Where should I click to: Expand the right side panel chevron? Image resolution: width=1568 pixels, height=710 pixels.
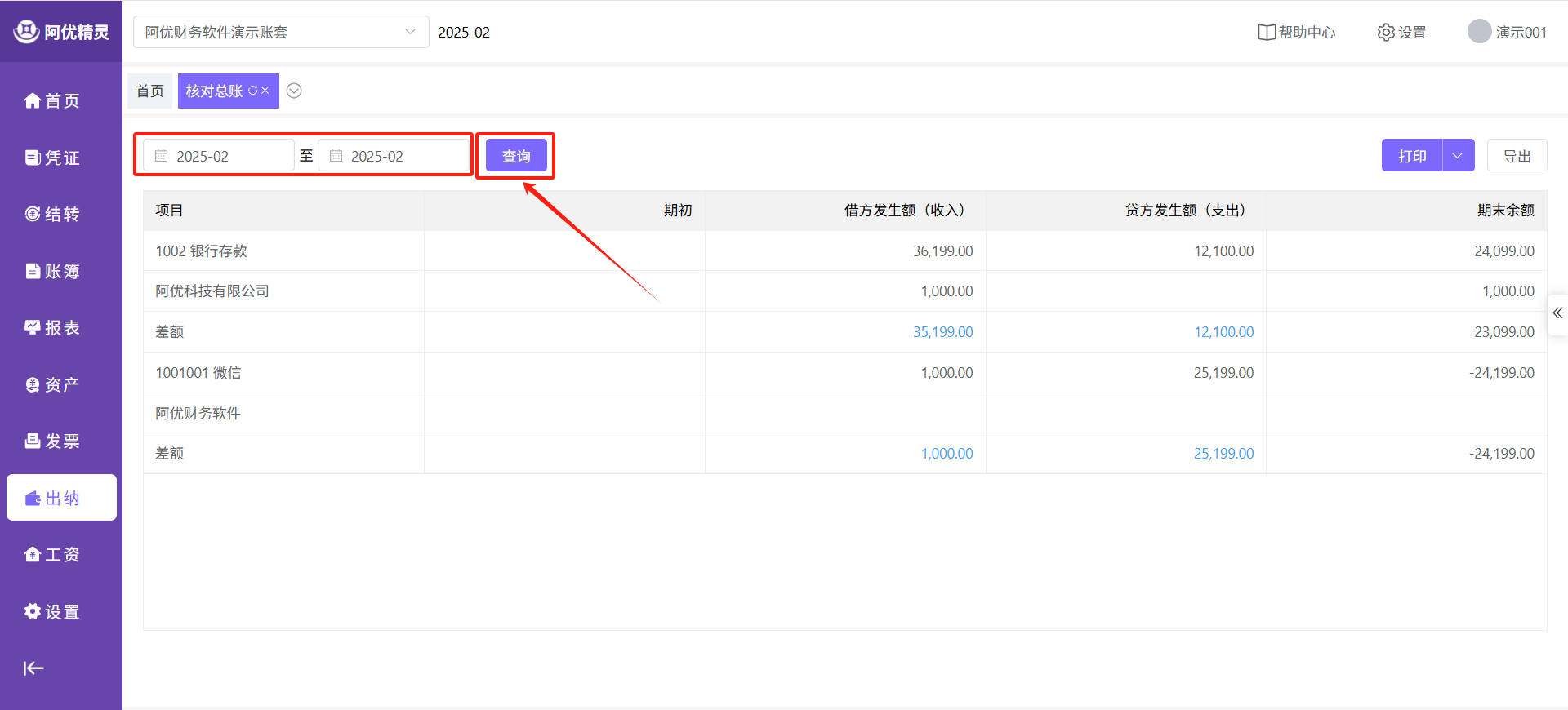coord(1557,313)
